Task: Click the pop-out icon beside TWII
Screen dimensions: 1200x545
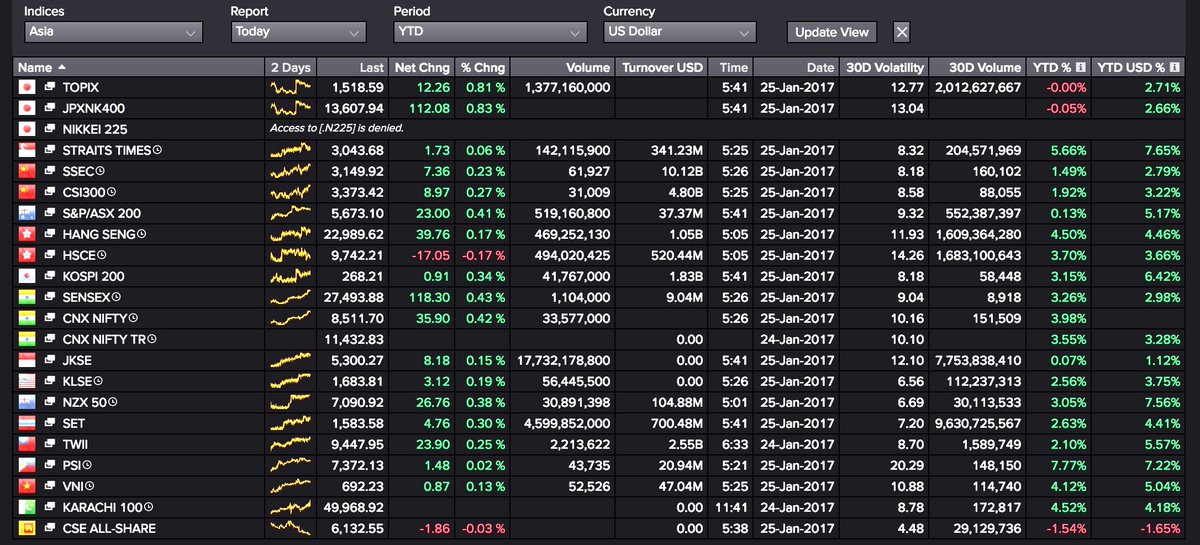Action: (x=49, y=444)
